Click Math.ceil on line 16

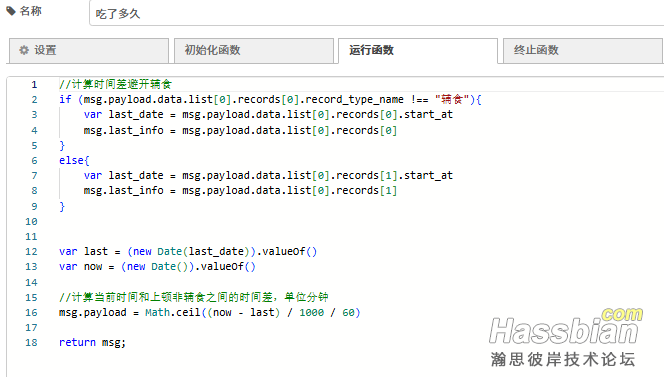(x=172, y=313)
